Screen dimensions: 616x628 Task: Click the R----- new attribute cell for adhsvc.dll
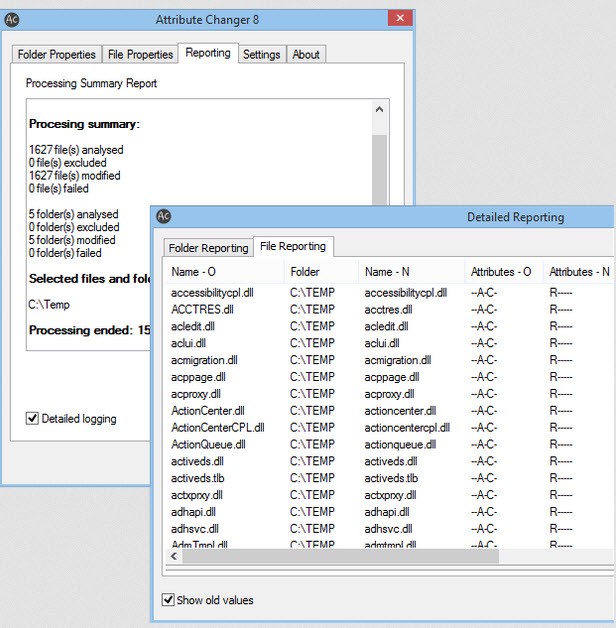tap(561, 529)
